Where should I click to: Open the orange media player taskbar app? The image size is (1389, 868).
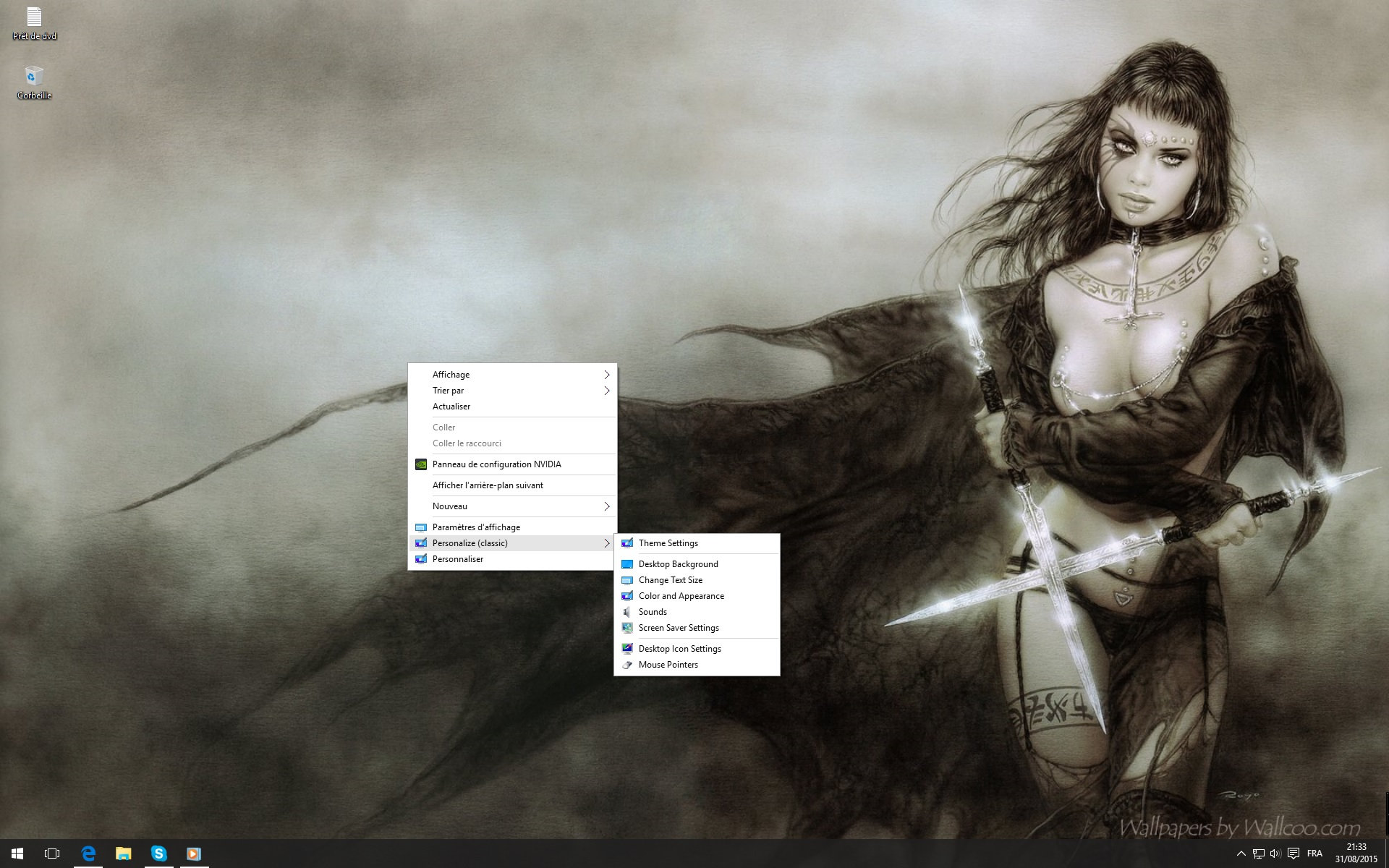pyautogui.click(x=193, y=854)
